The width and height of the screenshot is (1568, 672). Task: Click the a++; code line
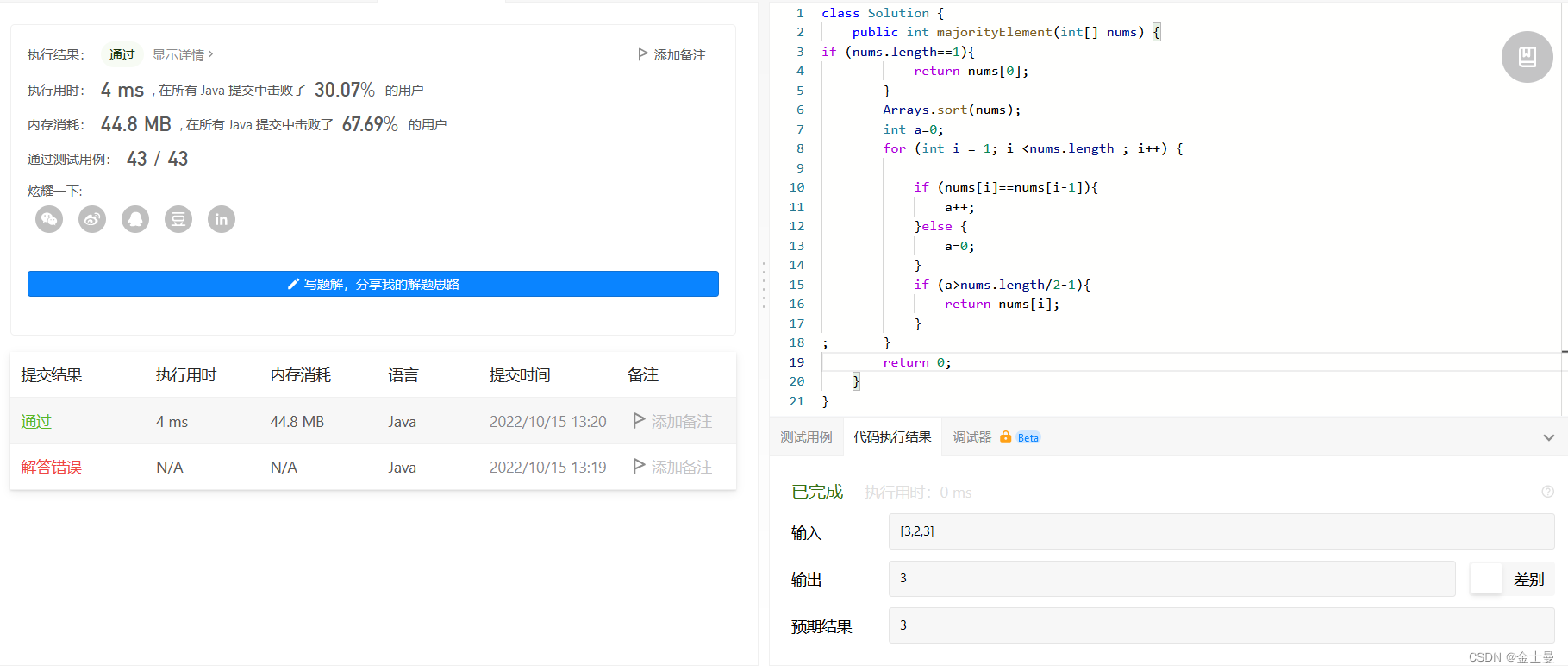point(959,207)
